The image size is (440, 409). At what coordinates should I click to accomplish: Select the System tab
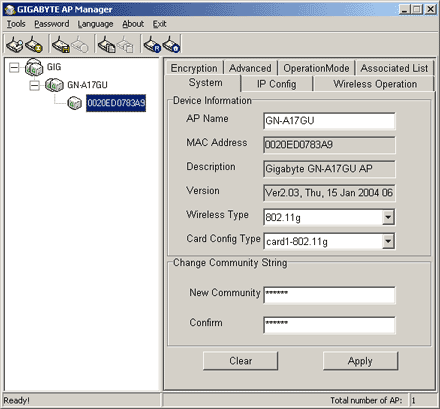click(203, 83)
